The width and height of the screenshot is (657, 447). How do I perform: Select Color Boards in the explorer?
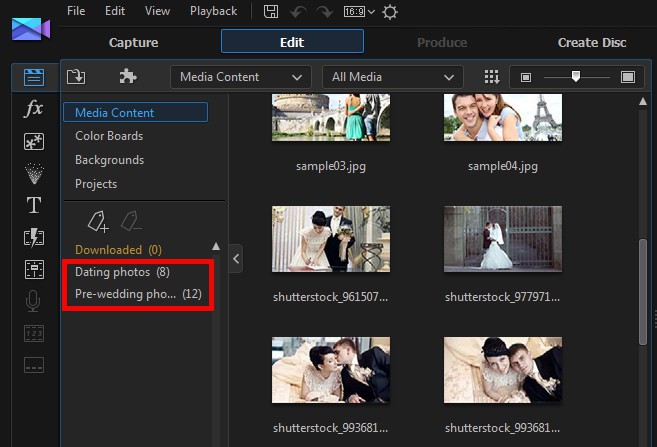coord(109,136)
